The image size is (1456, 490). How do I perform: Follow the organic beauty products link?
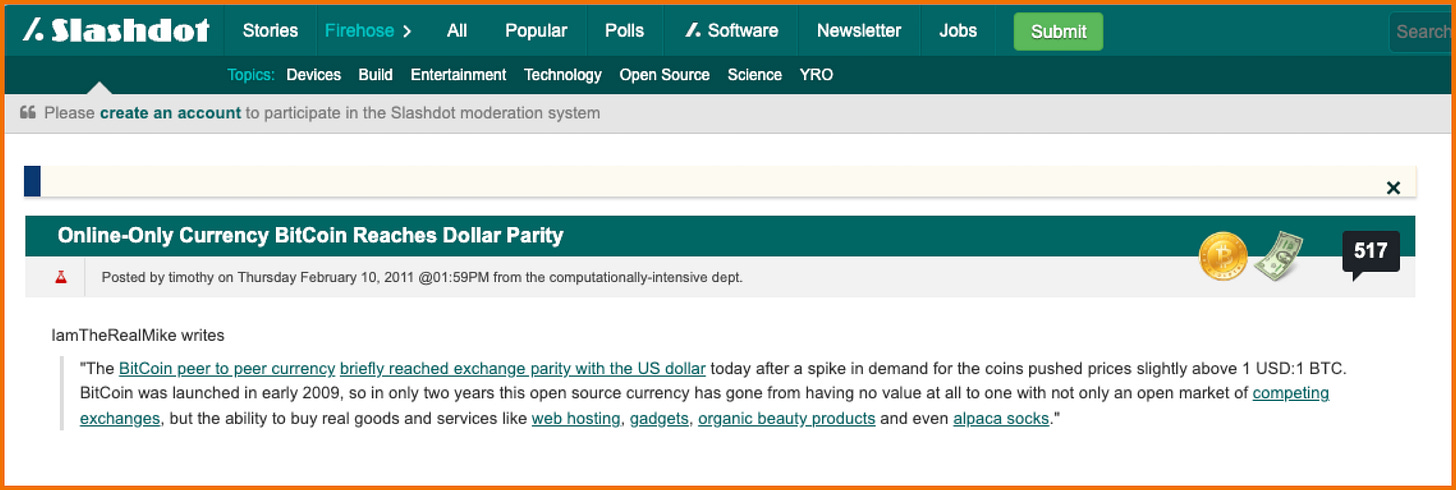[787, 418]
